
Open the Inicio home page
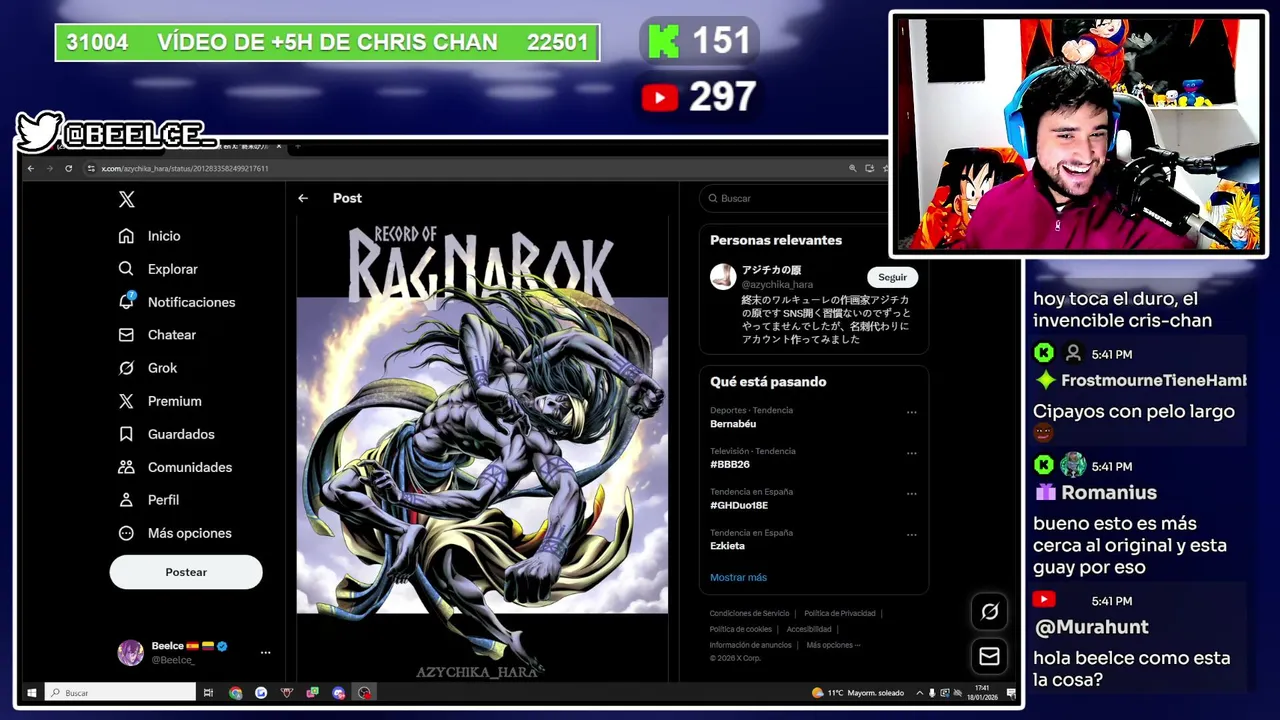click(150, 236)
